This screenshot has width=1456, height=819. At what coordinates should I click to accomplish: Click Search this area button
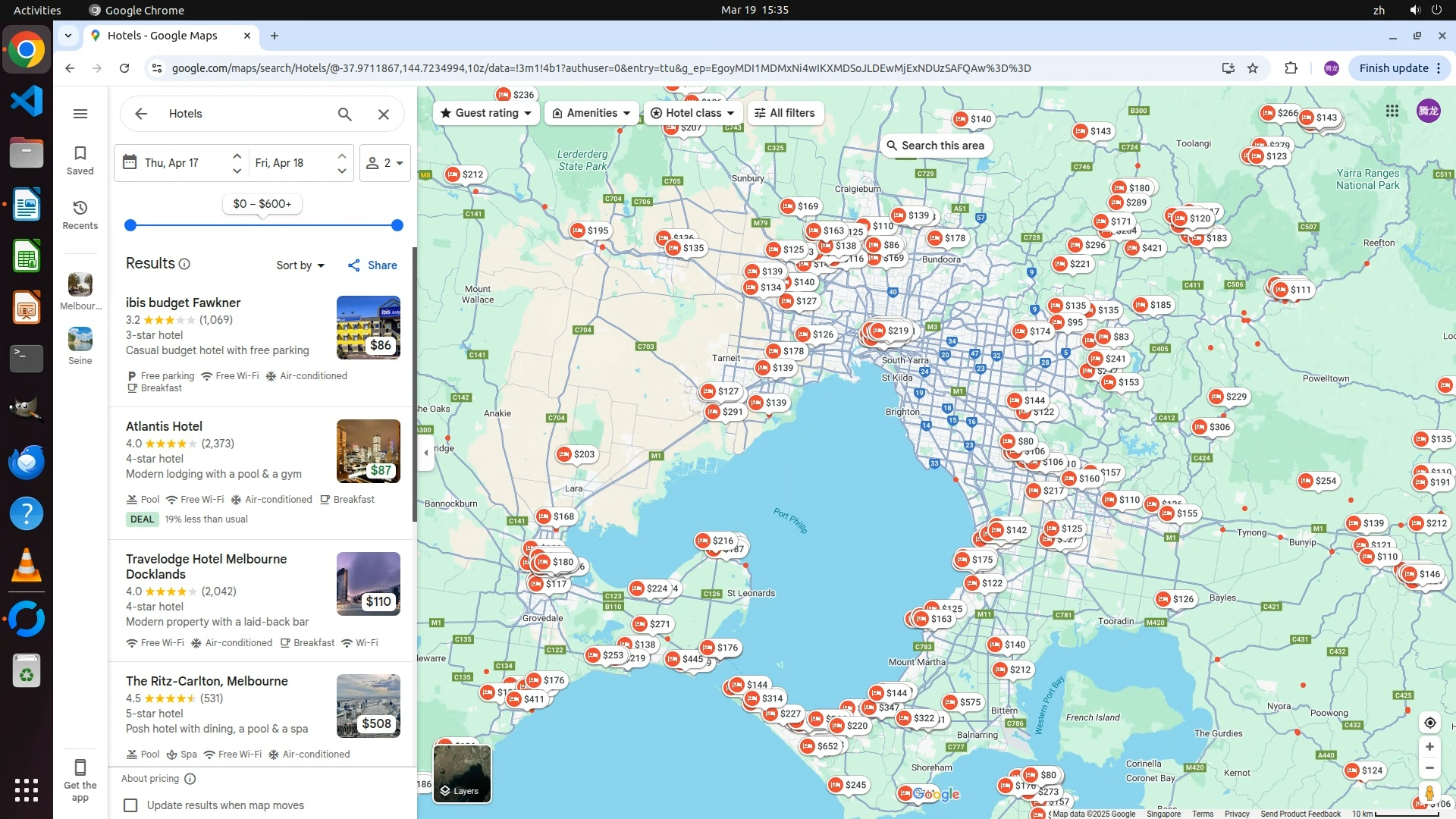(936, 146)
